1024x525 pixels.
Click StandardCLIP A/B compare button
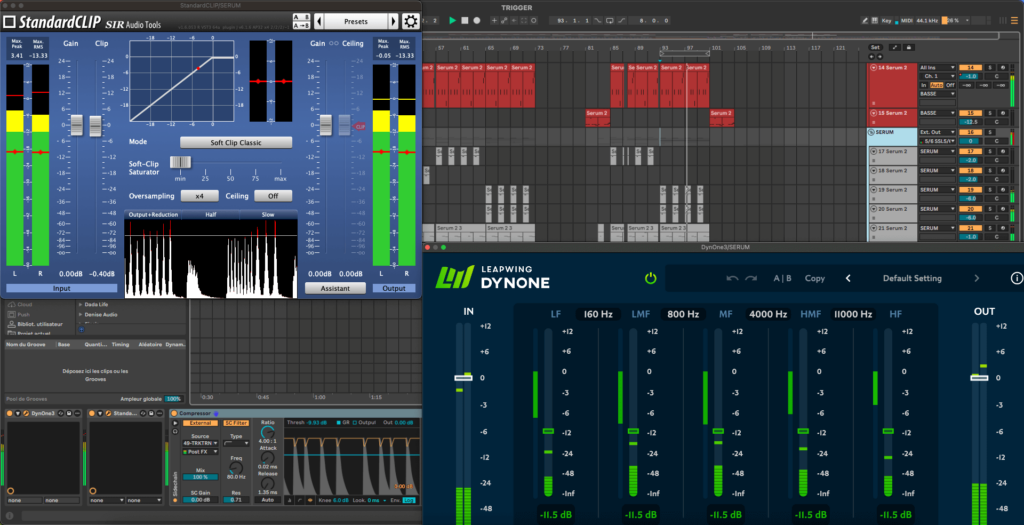click(301, 18)
